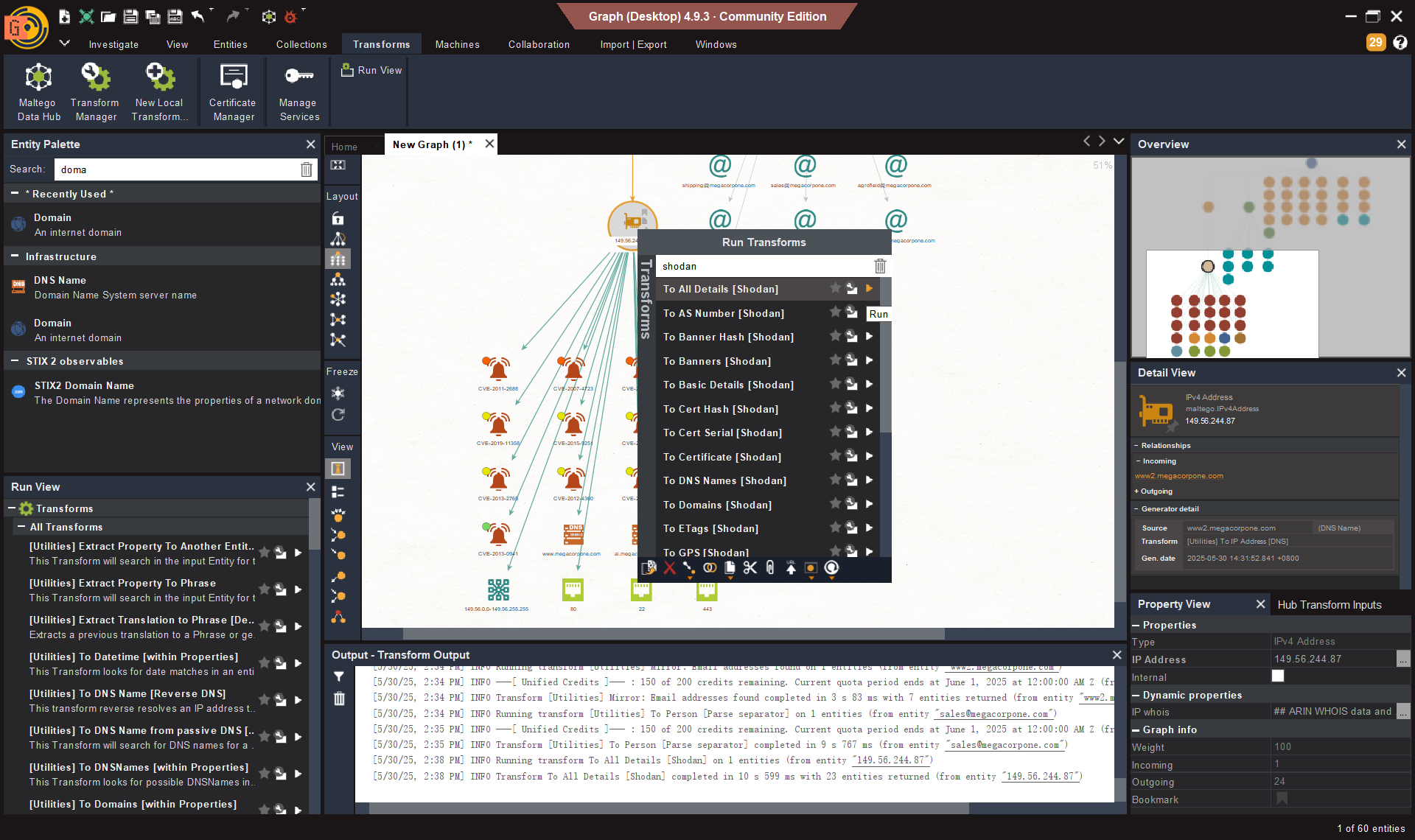
Task: Collapse the Relationships section in Detail View
Action: point(1136,446)
